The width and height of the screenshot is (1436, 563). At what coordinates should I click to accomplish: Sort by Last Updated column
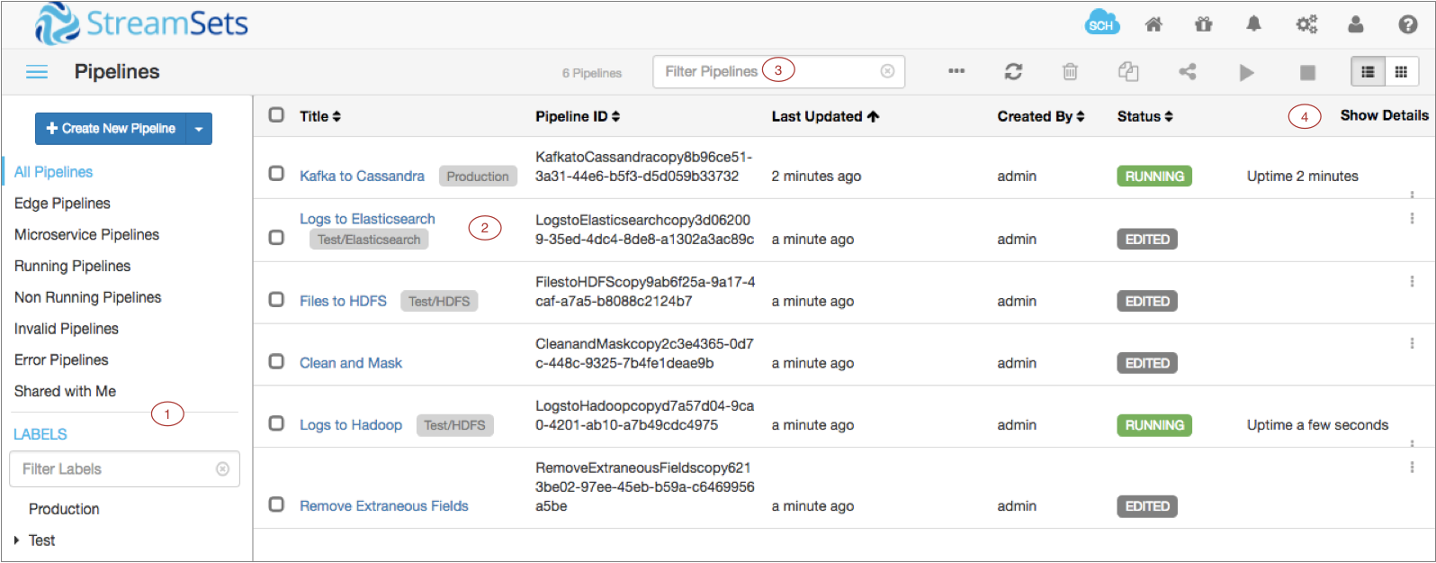825,116
